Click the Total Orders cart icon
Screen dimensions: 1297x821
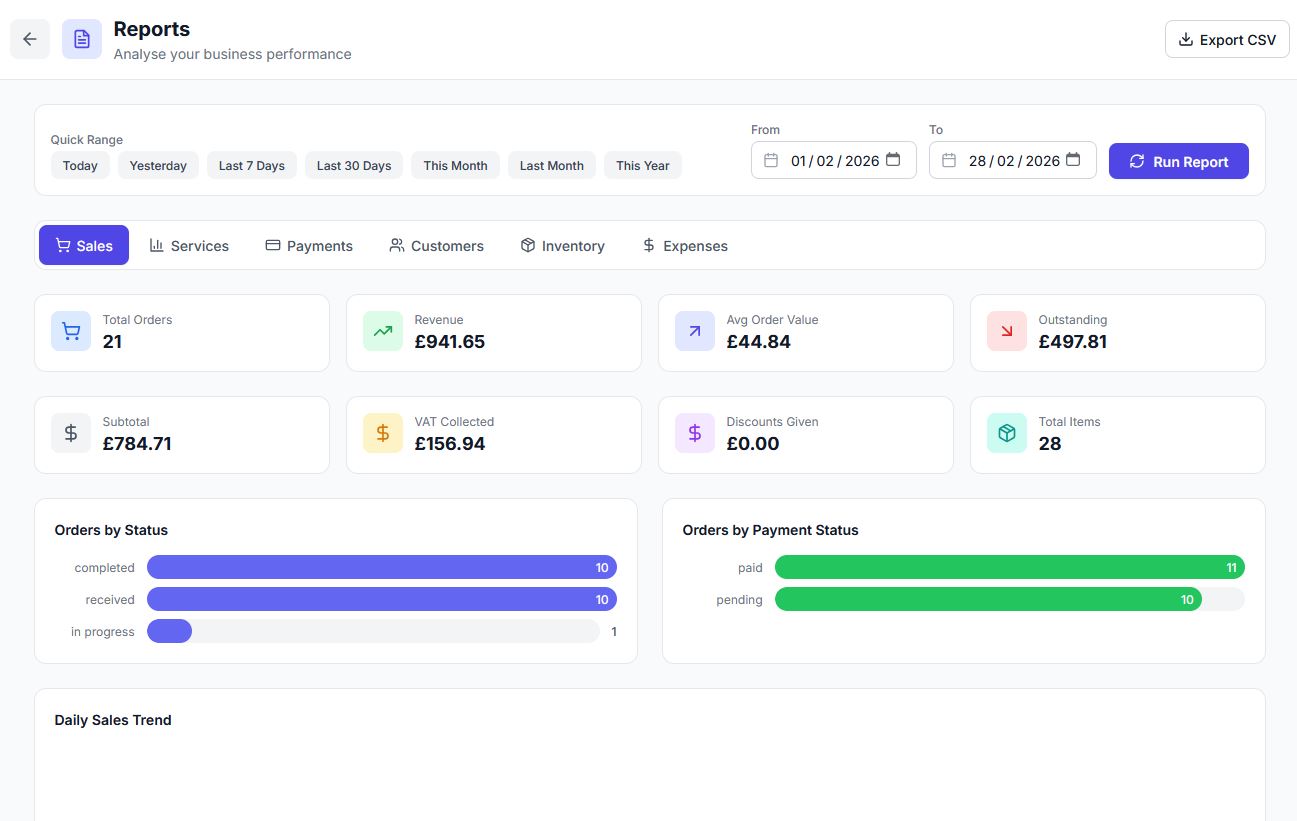[71, 331]
